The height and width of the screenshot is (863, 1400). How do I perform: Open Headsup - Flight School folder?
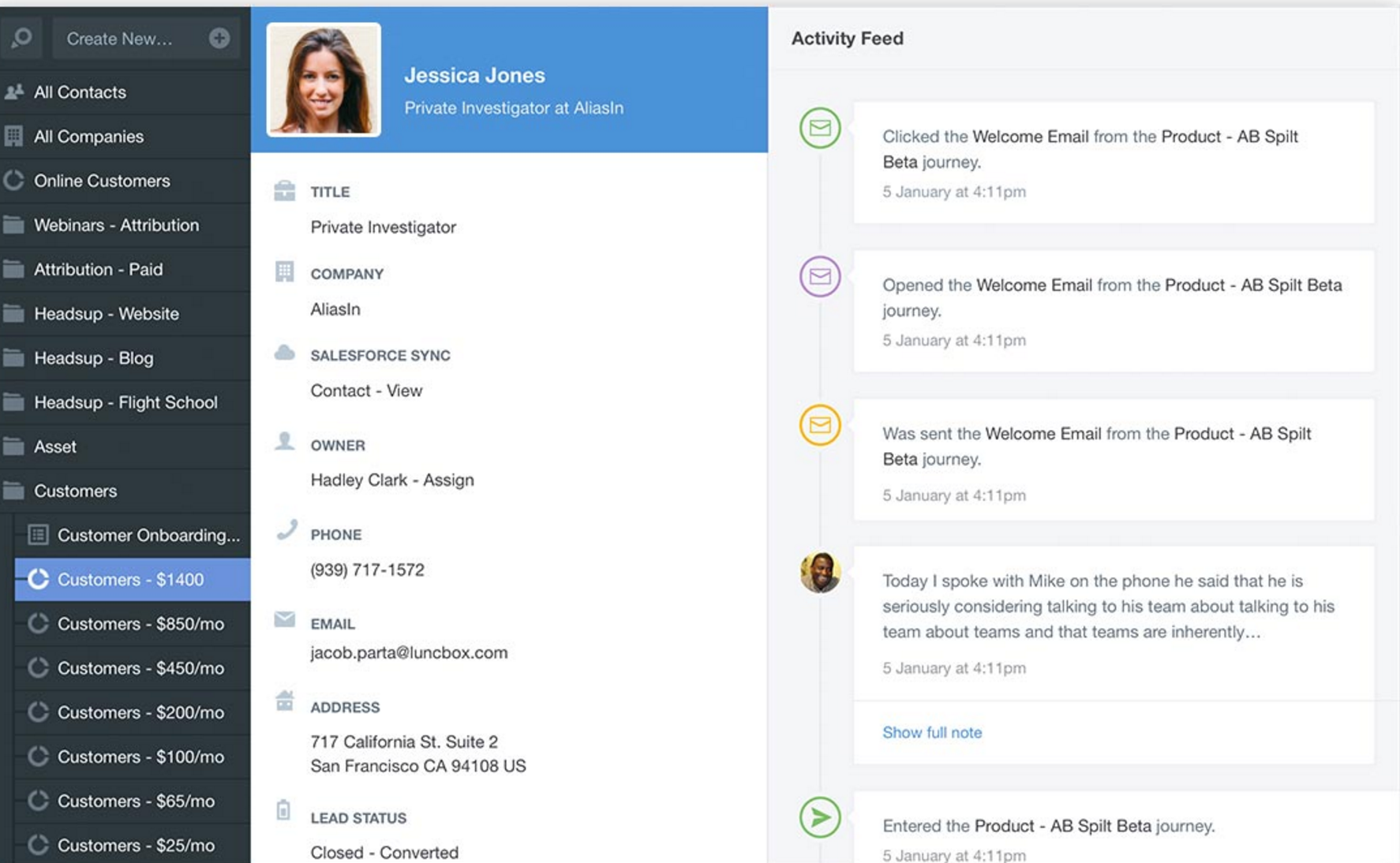(x=125, y=402)
